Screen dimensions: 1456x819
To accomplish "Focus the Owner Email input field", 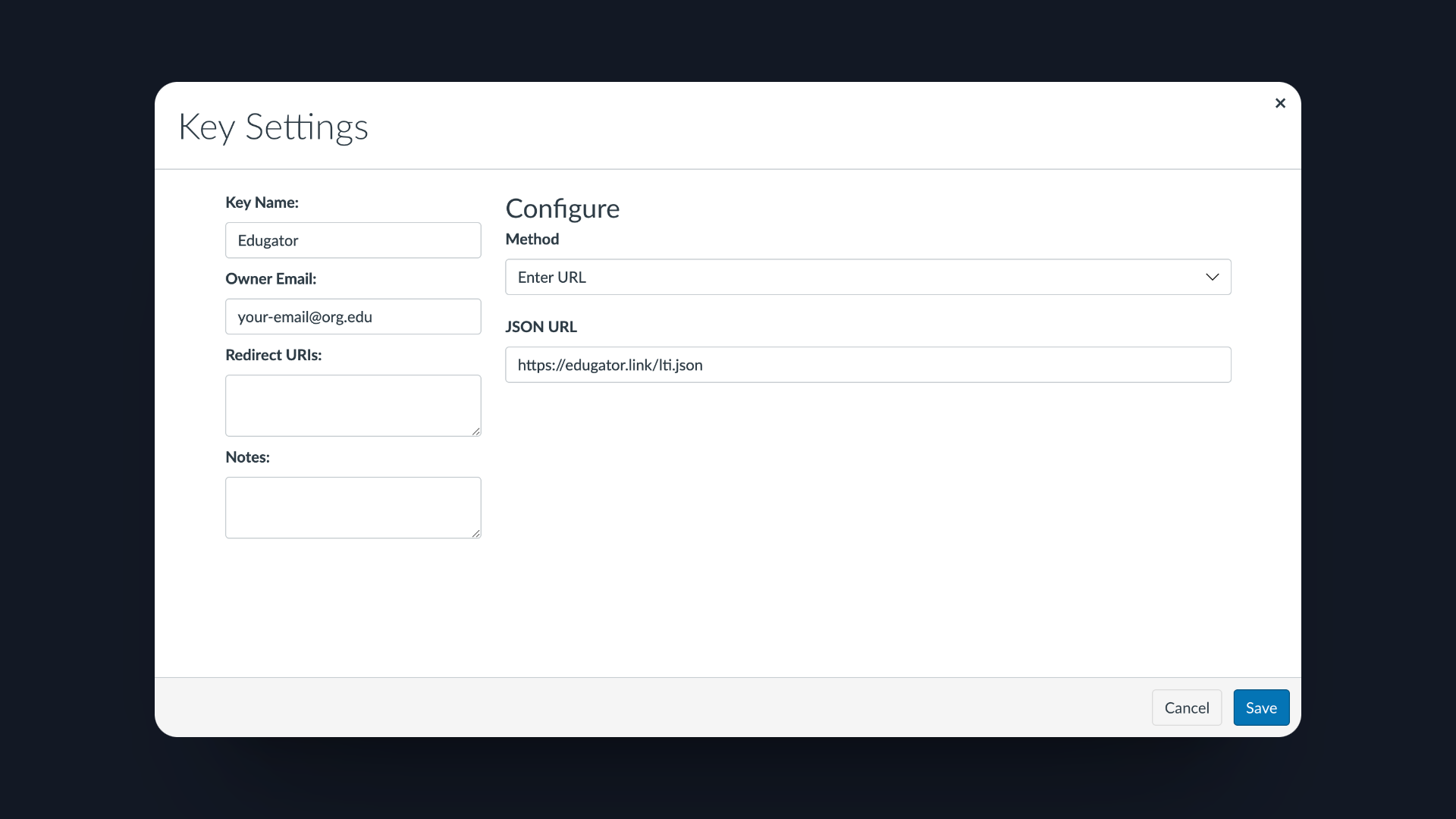I will [353, 316].
